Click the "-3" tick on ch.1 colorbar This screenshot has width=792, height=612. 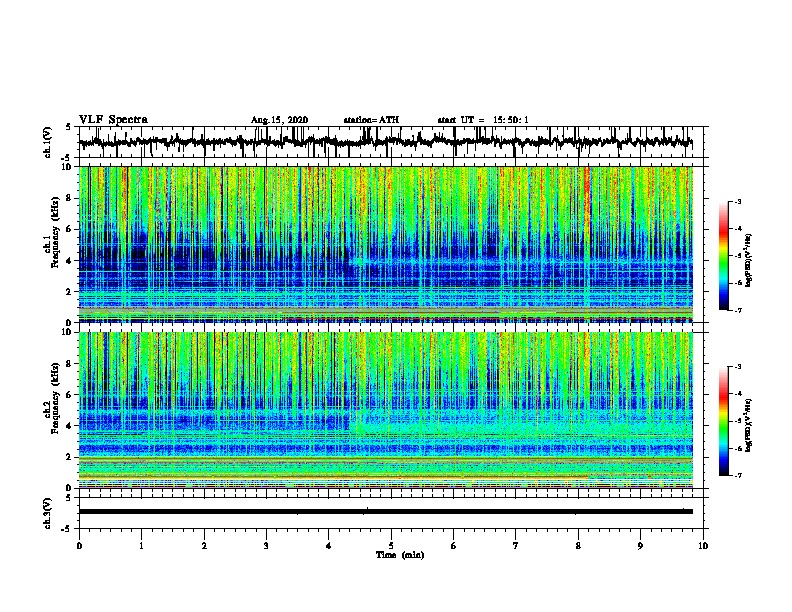click(738, 201)
